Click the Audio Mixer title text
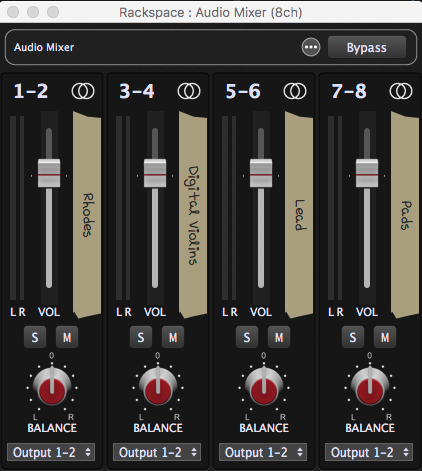The width and height of the screenshot is (422, 471). click(x=44, y=47)
